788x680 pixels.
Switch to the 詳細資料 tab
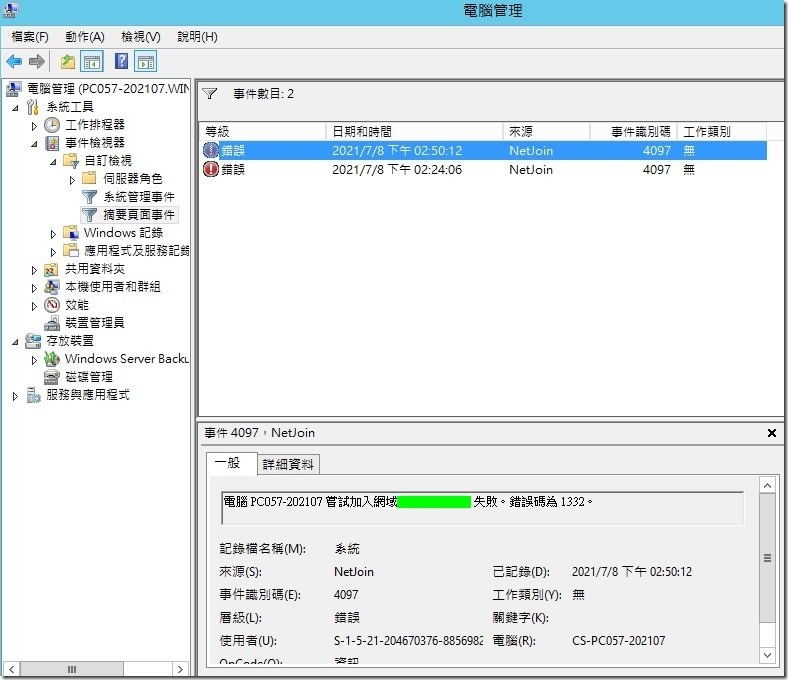288,464
